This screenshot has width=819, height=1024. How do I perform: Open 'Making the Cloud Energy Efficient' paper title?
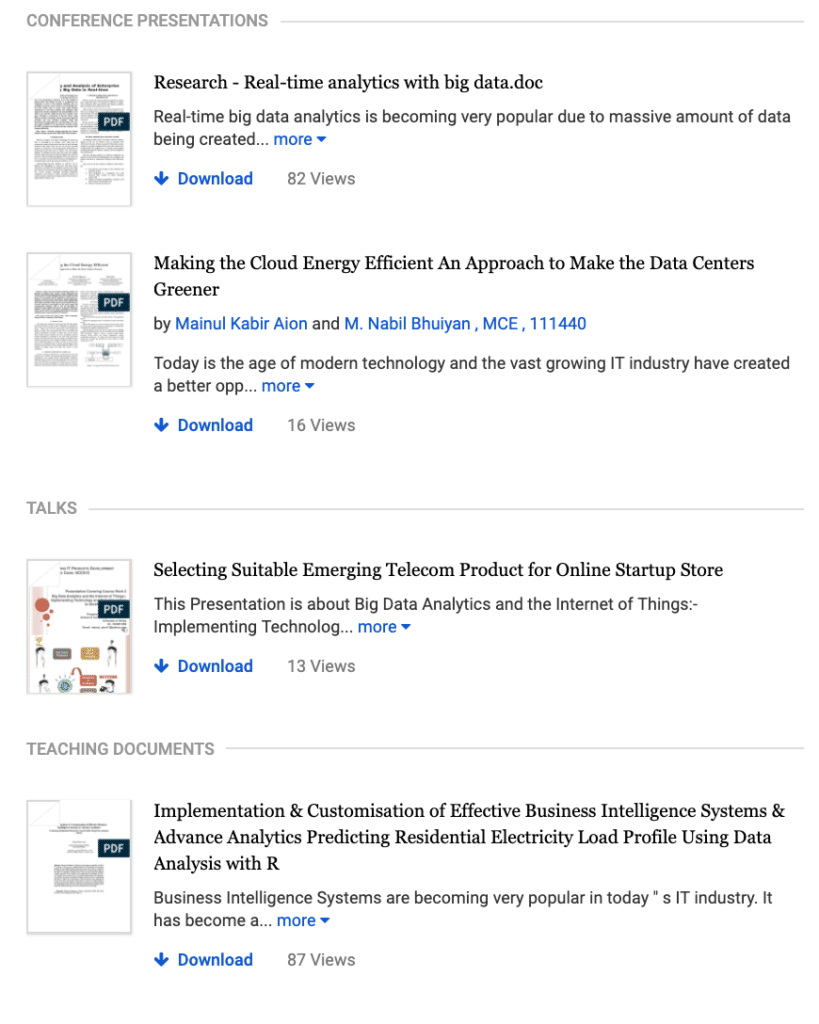coord(453,264)
